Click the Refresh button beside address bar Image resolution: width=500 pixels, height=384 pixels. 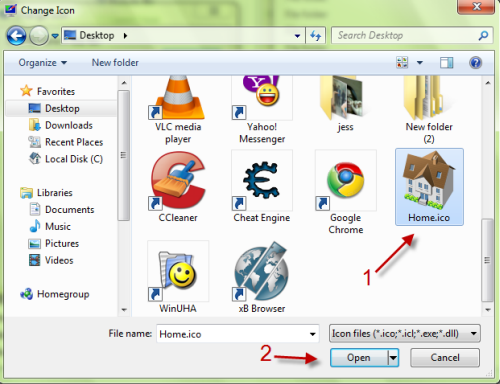click(315, 35)
